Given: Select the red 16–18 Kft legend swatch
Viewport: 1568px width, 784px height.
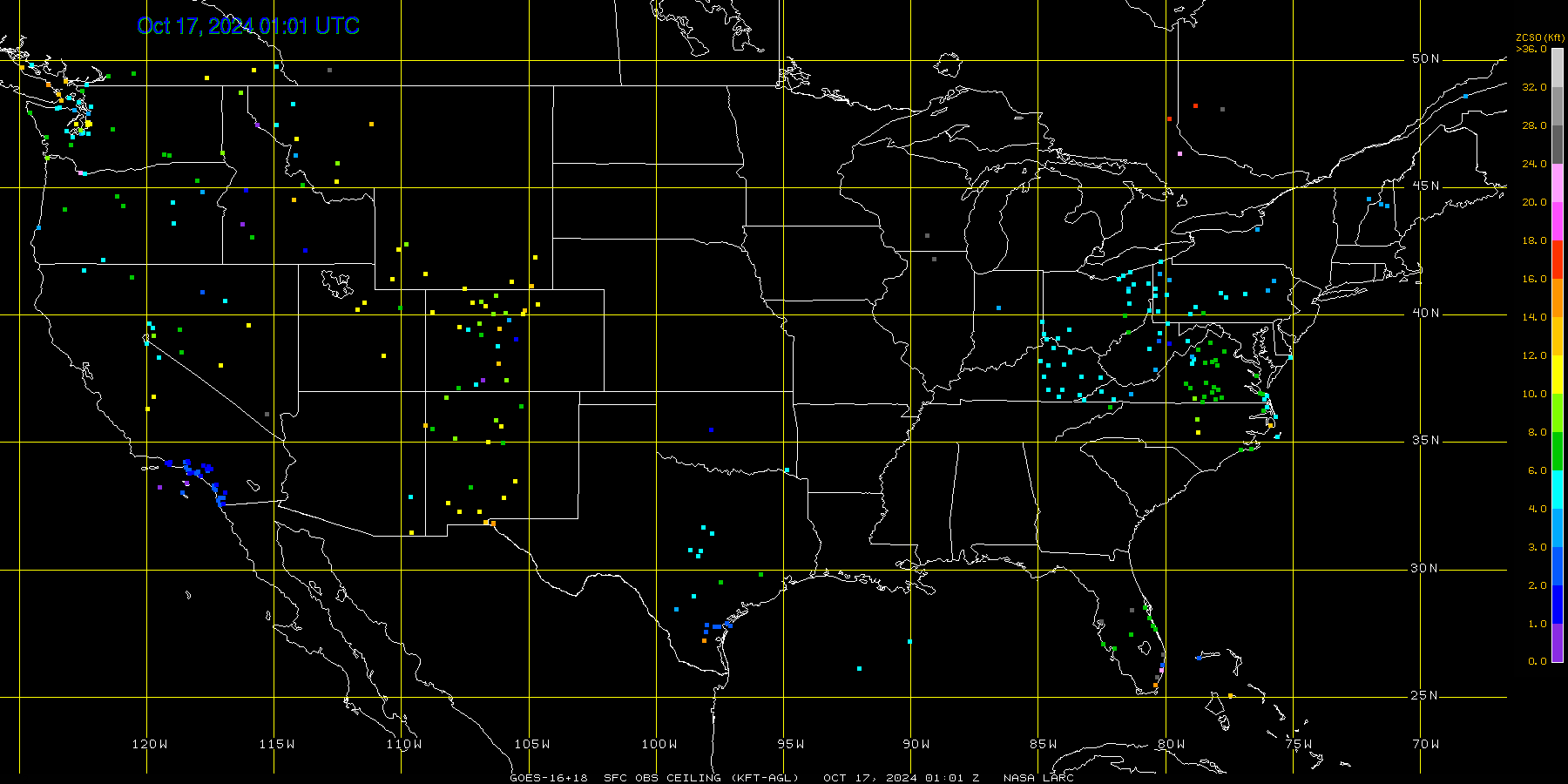Looking at the screenshot, I should point(1558,260).
